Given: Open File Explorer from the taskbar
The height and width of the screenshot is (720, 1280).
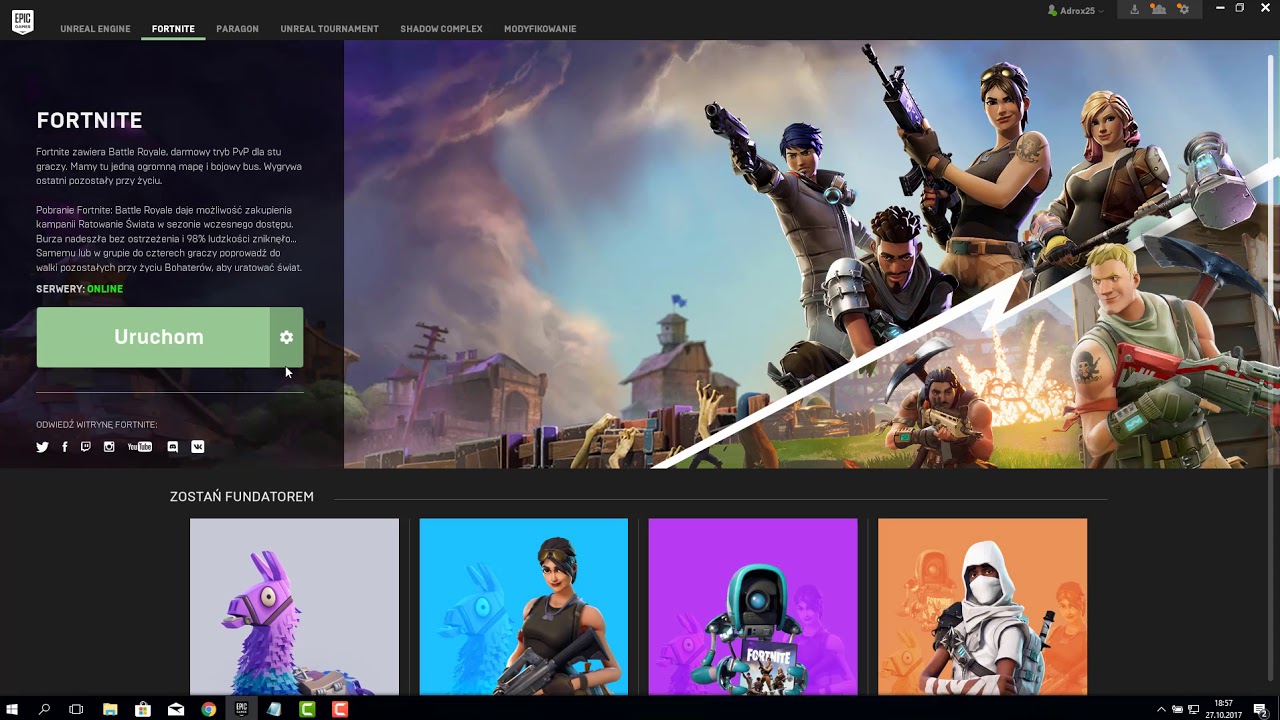Looking at the screenshot, I should [x=110, y=709].
